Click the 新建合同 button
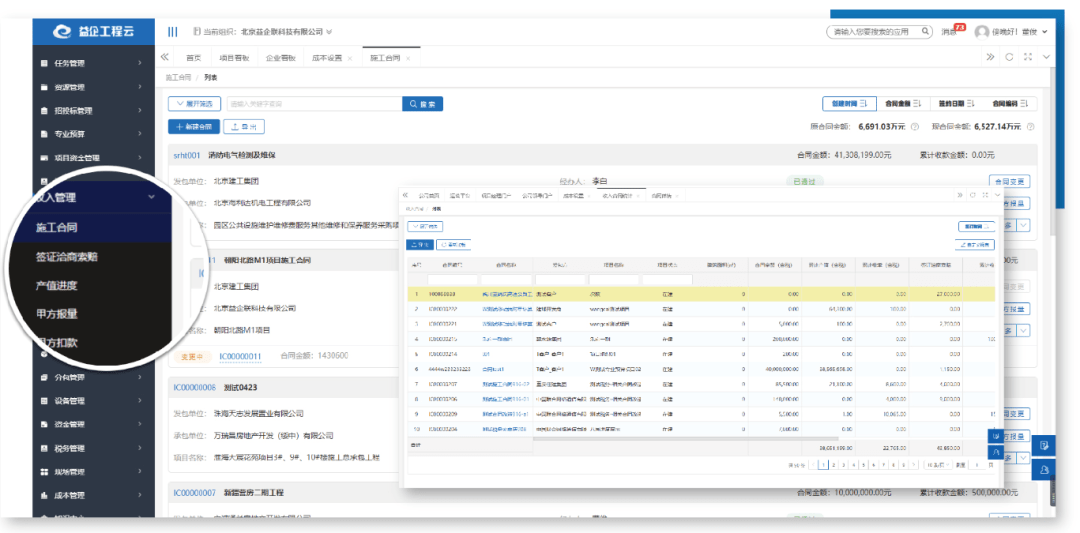 click(194, 127)
